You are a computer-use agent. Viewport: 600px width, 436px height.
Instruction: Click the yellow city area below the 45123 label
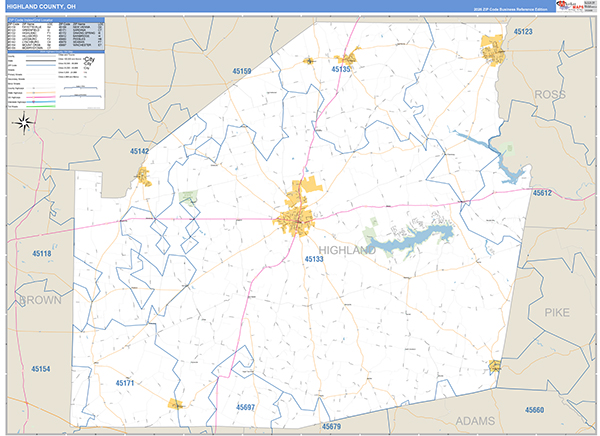point(492,51)
